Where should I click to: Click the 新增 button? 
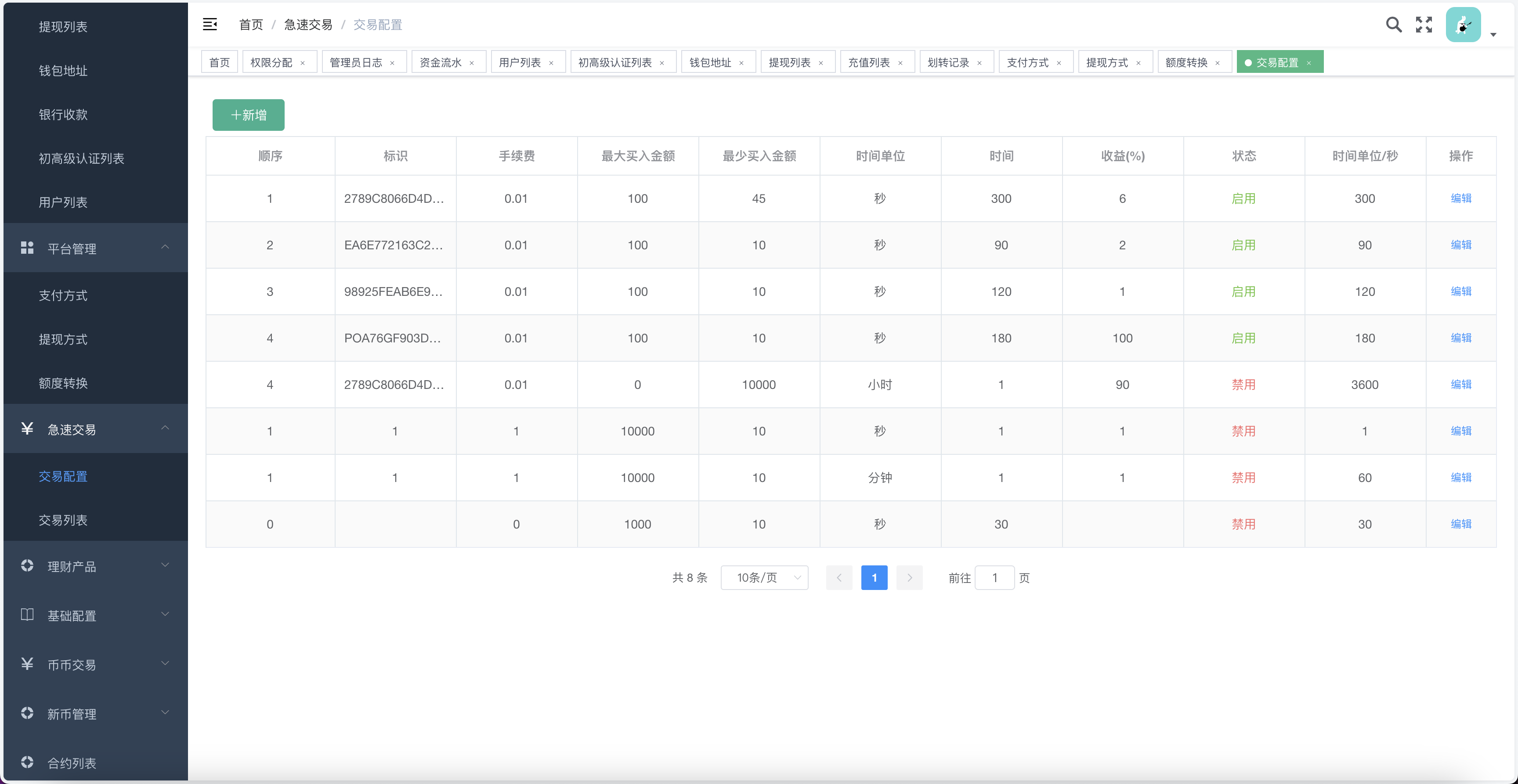(x=248, y=115)
